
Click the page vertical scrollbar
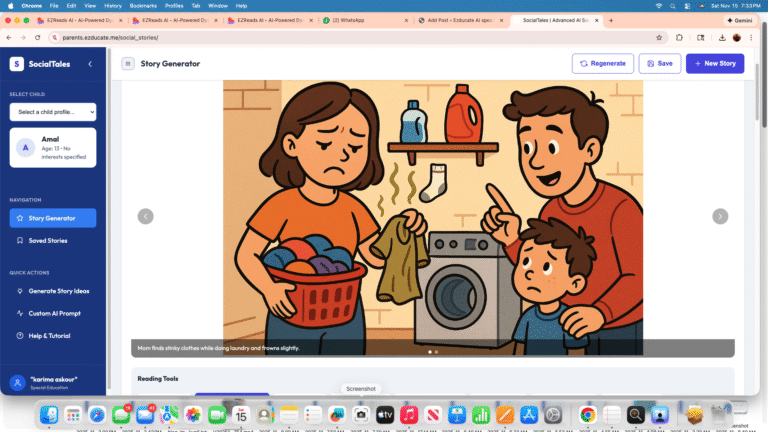757,93
